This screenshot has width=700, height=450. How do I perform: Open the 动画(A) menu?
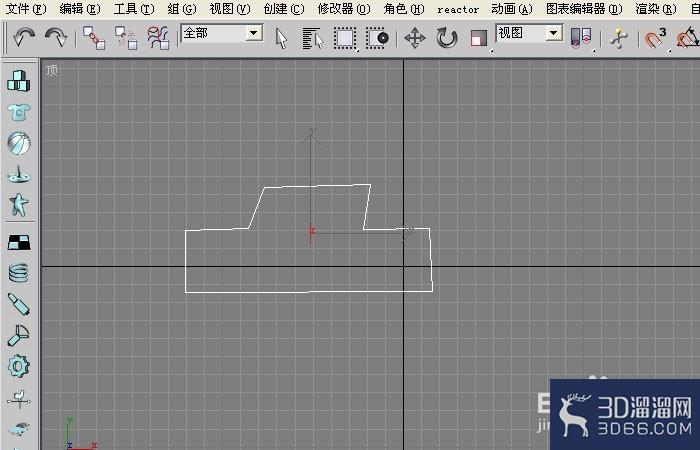[512, 9]
